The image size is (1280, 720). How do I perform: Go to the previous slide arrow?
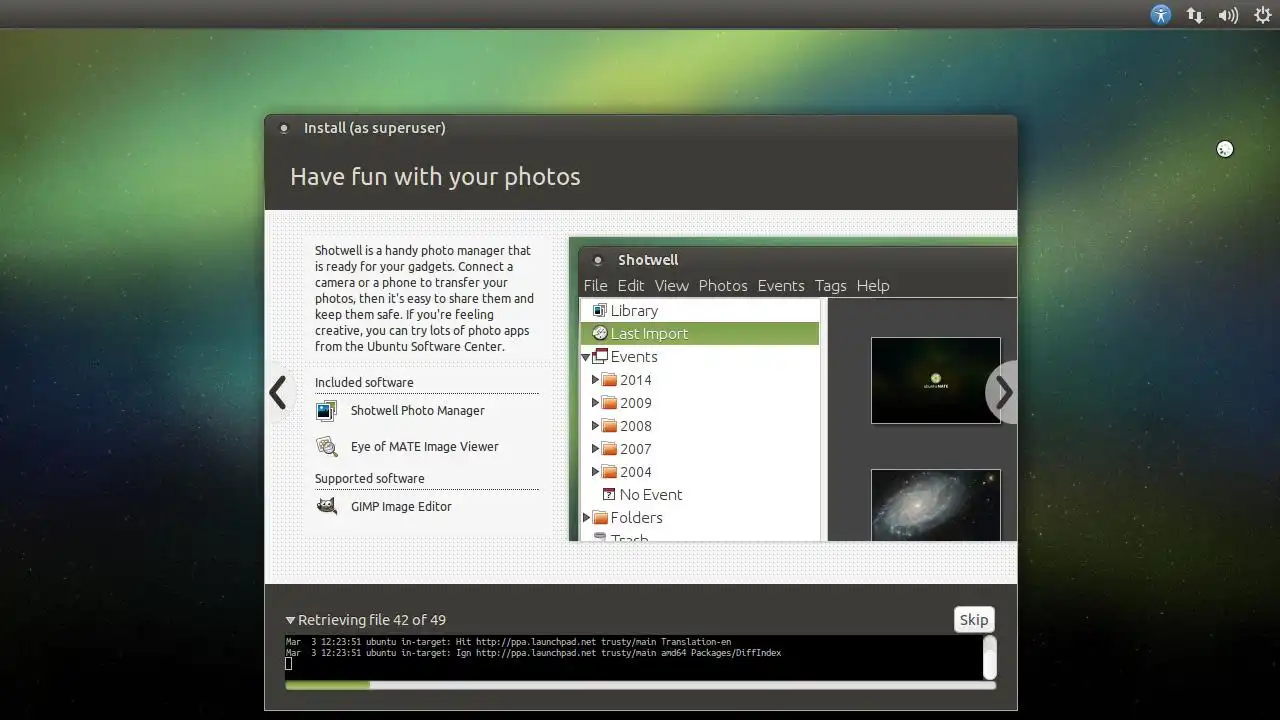(x=278, y=393)
